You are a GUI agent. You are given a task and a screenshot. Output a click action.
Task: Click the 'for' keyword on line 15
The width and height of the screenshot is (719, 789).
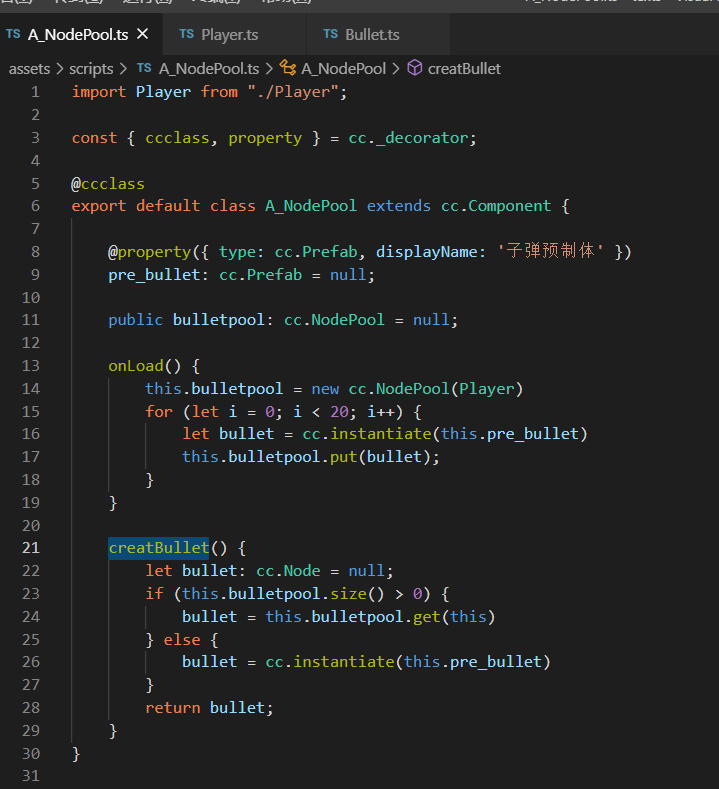[159, 412]
